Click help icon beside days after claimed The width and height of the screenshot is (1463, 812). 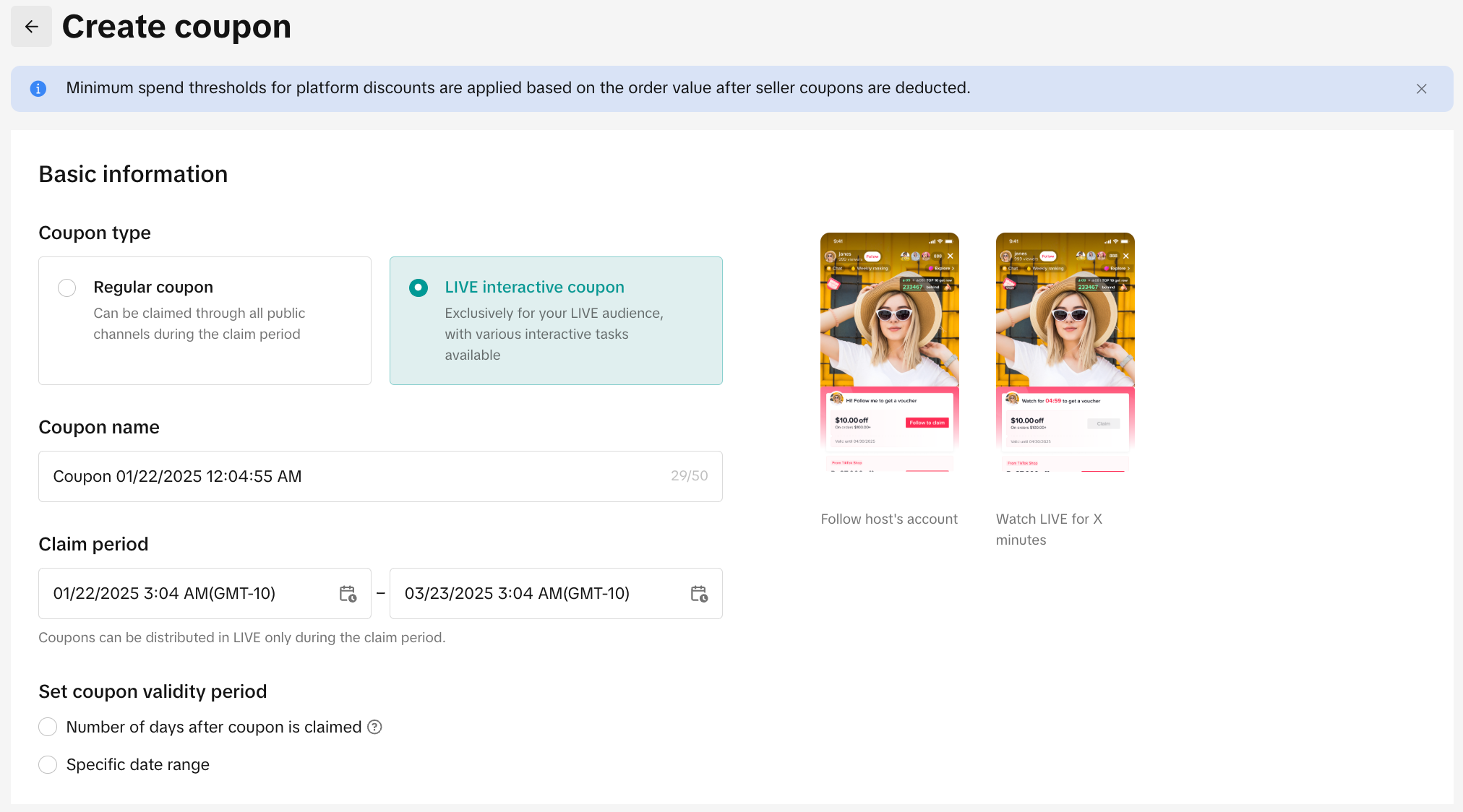click(374, 727)
